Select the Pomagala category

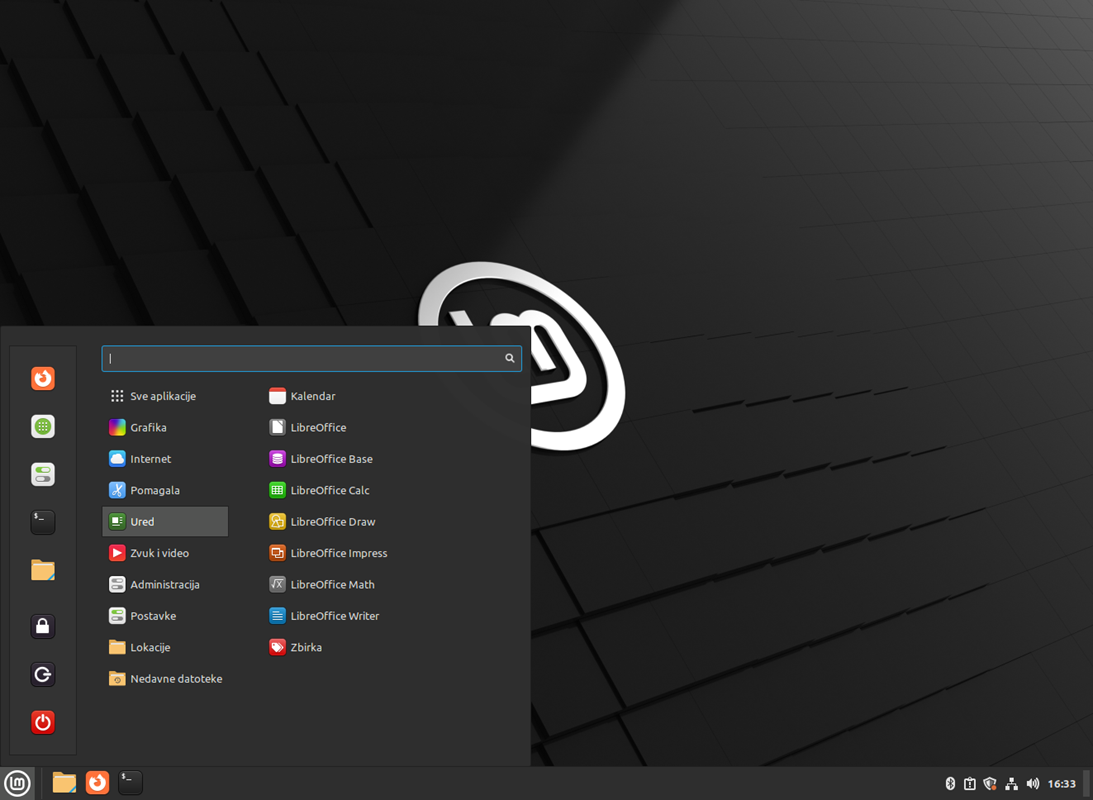click(x=165, y=490)
